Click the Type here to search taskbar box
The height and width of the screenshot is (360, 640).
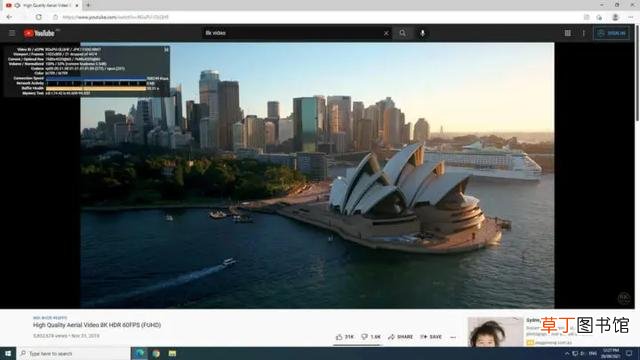pyautogui.click(x=73, y=353)
